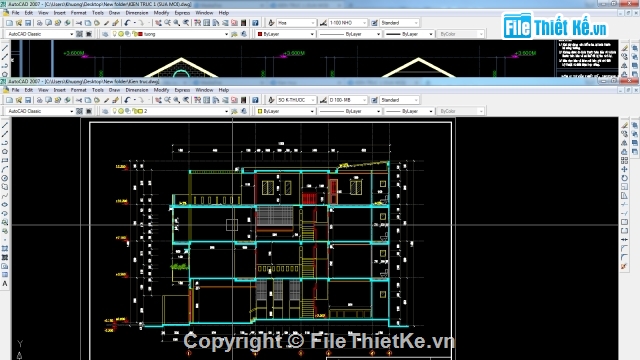
Task: Open View menu in KIEN TRUC 1 window
Action: tap(43, 13)
